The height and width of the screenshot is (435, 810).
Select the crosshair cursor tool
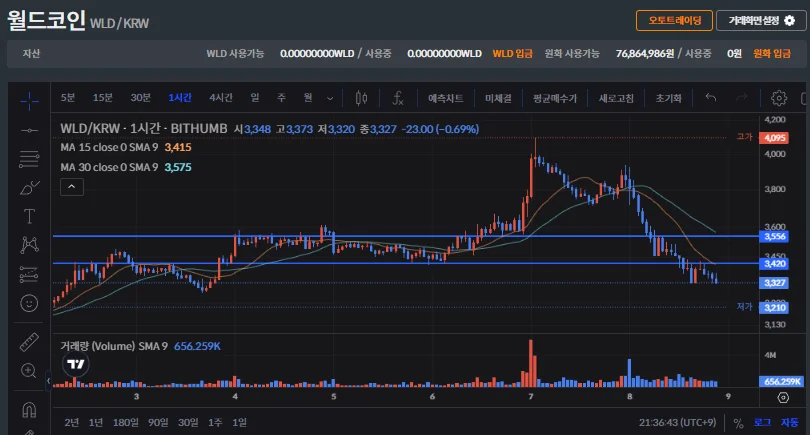coord(29,101)
